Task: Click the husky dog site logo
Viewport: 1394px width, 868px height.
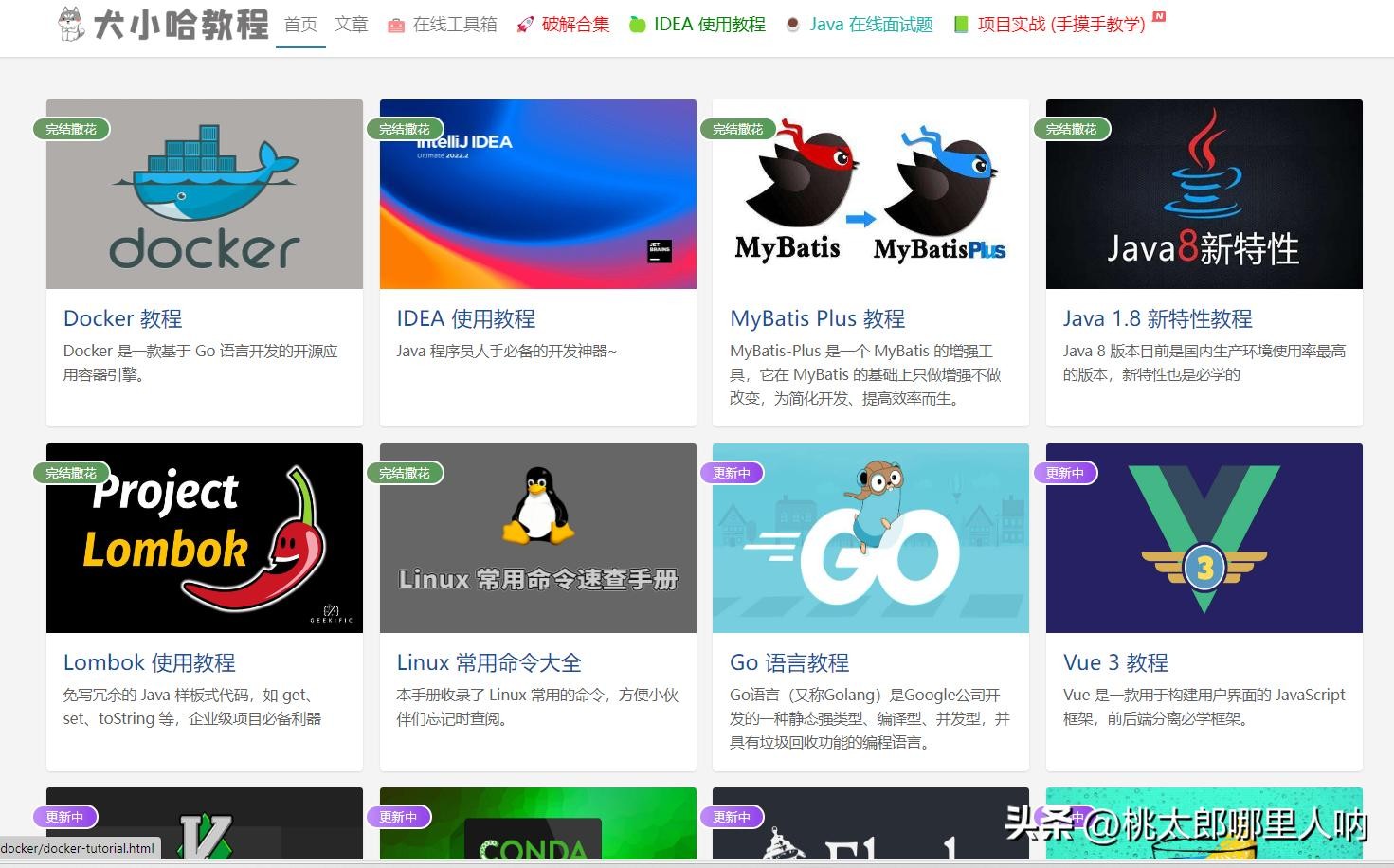Action: (x=71, y=24)
